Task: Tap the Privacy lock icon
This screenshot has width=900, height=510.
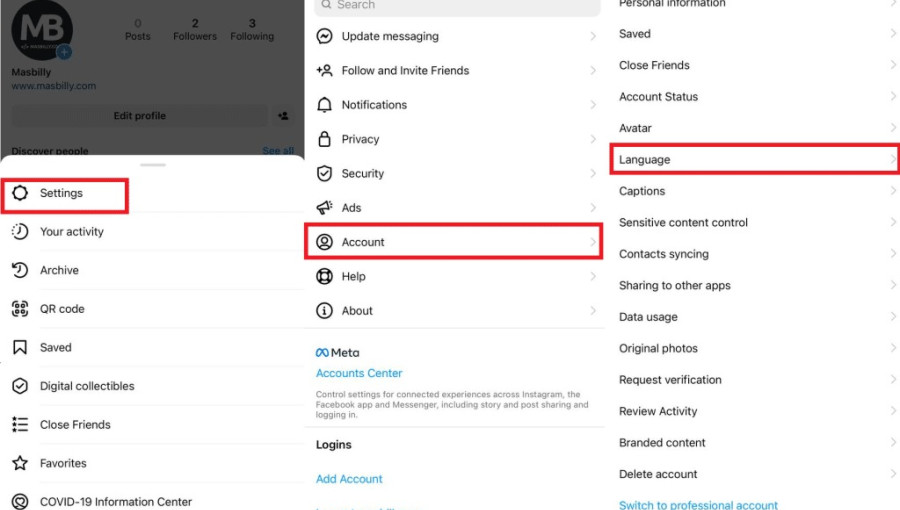Action: coord(324,139)
